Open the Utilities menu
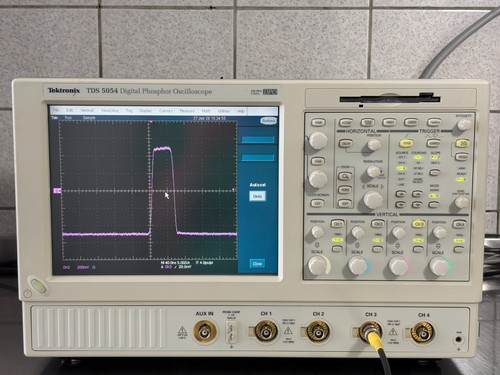The image size is (500, 375). pos(224,111)
